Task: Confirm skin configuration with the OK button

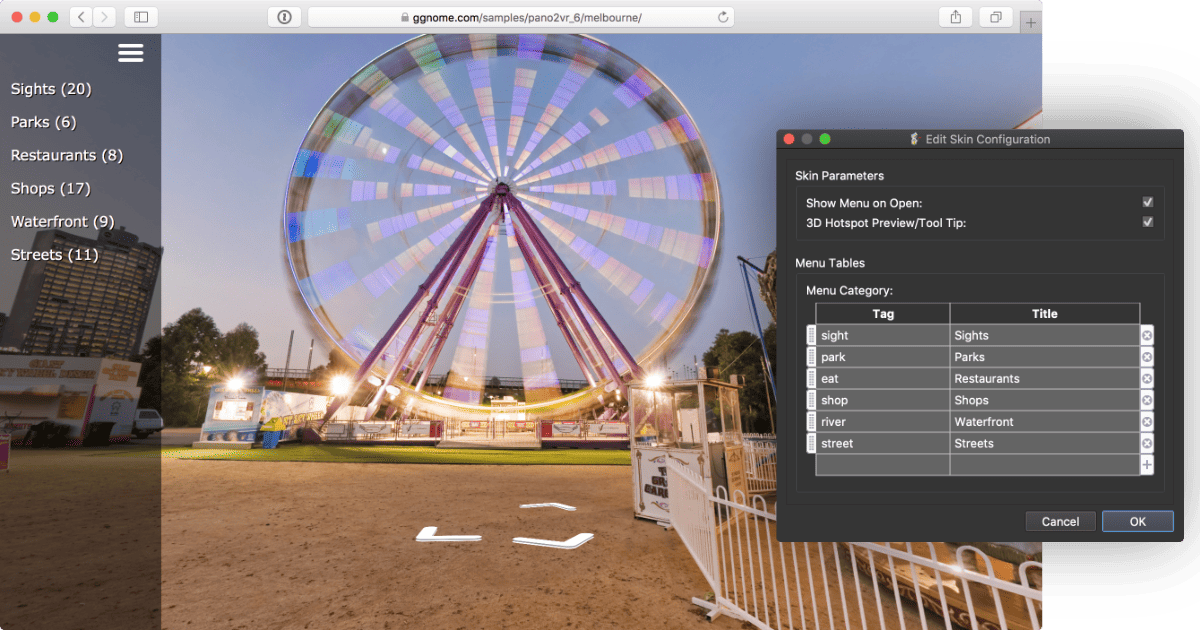Action: (1137, 521)
